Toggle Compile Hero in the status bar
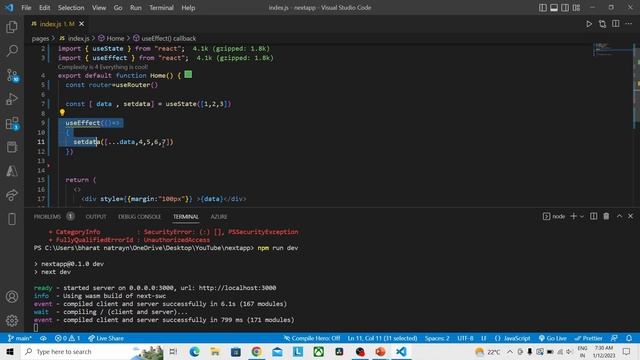The height and width of the screenshot is (360, 640). [312, 338]
